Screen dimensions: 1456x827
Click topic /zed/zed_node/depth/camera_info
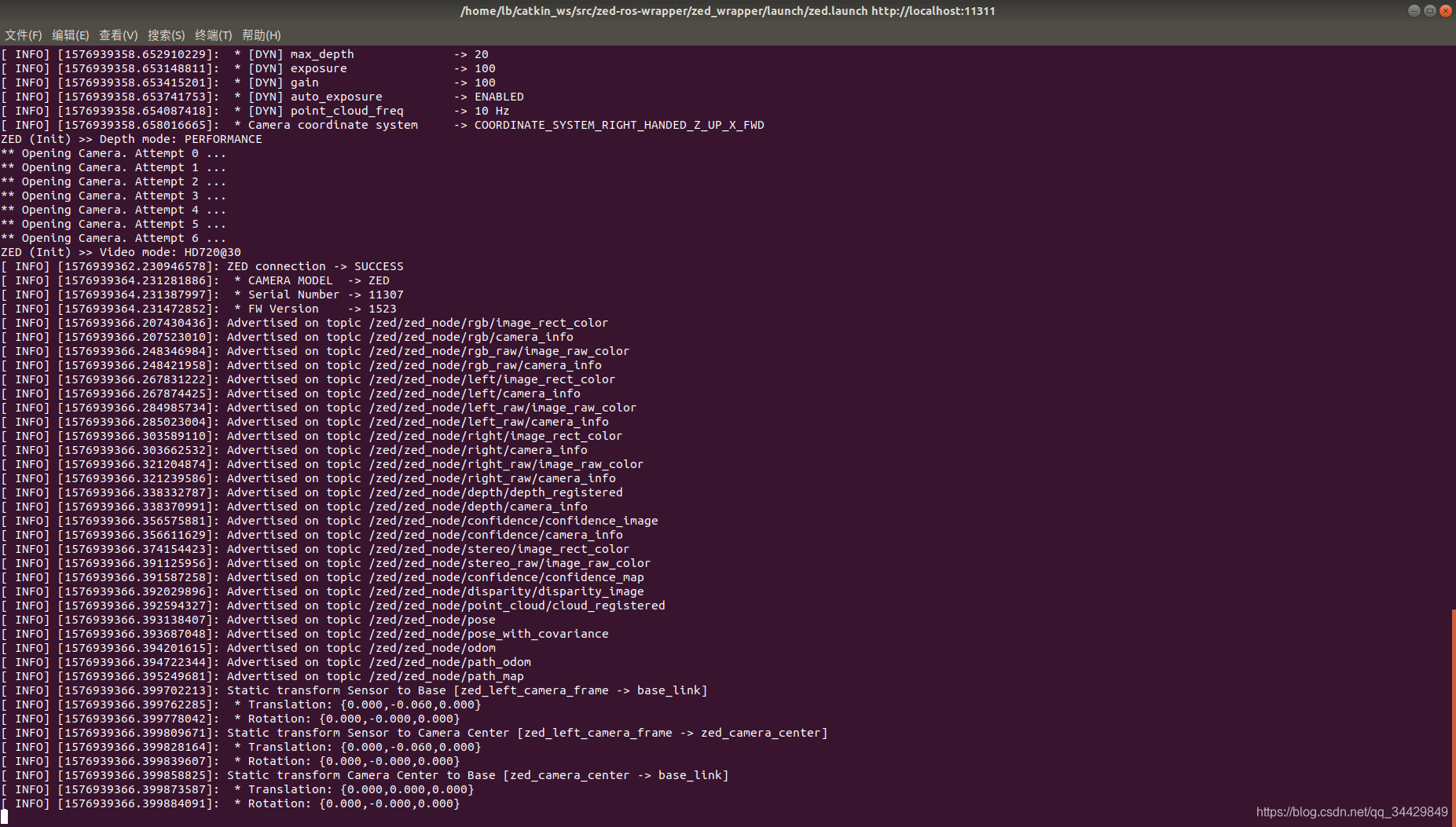pos(479,507)
